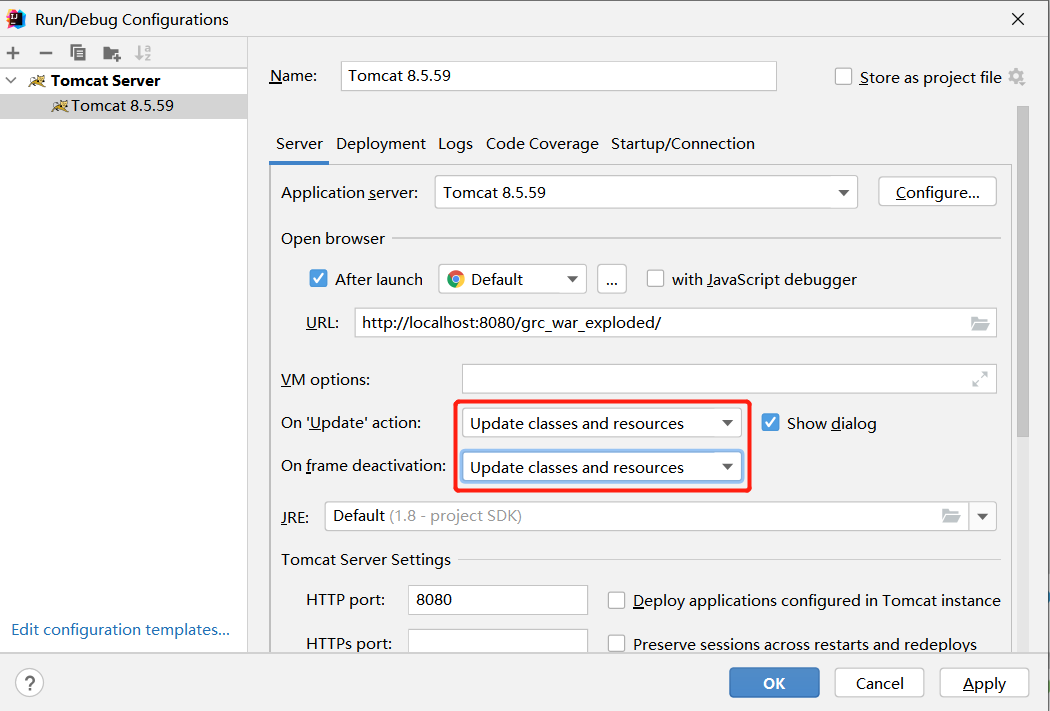Click the vertical scrollbar of settings panel
This screenshot has width=1050, height=711.
pyautogui.click(x=1022, y=271)
